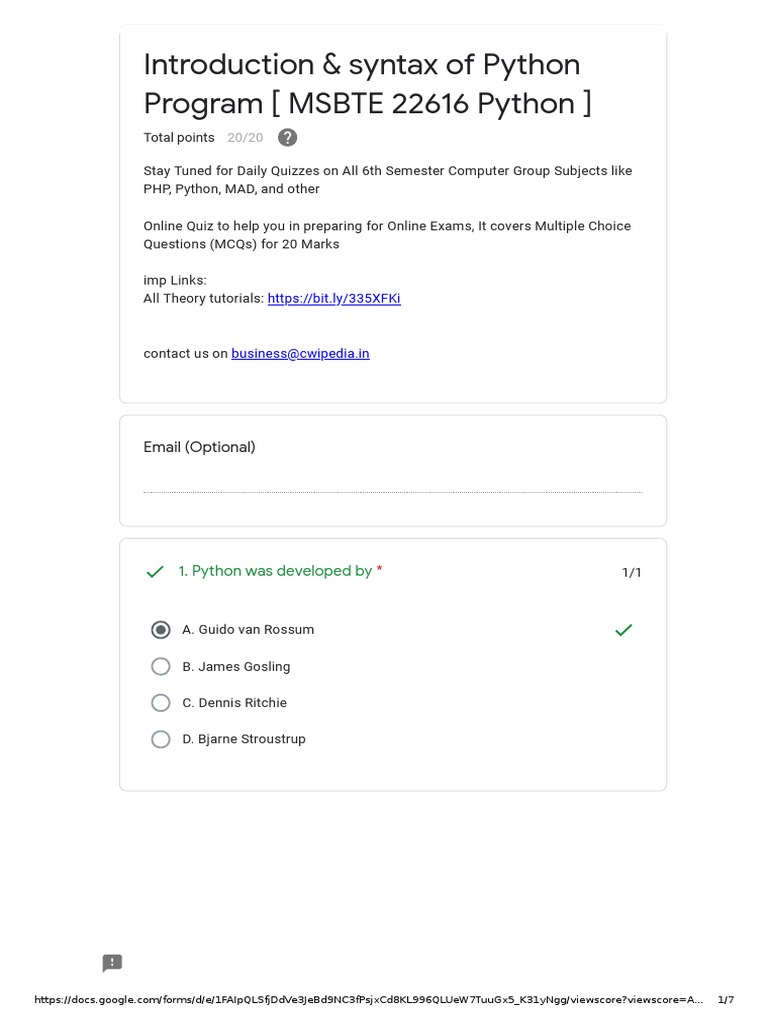Screen dimensions: 768x1024
Task: Click the 20/20 total points score
Action: tap(245, 138)
